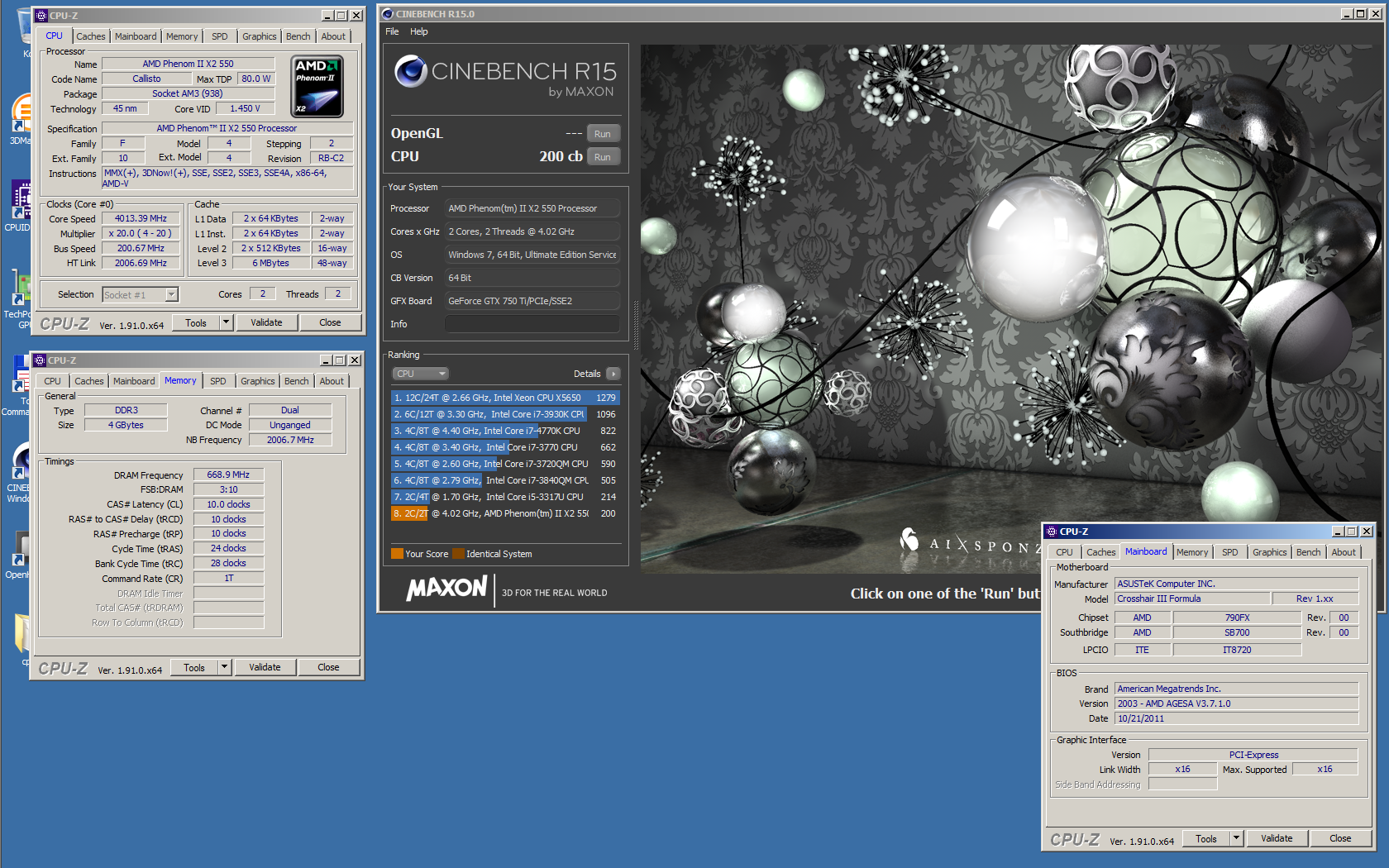Click the CPU-Z title icon in Mainboard window
This screenshot has height=868, width=1389.
tap(1052, 532)
